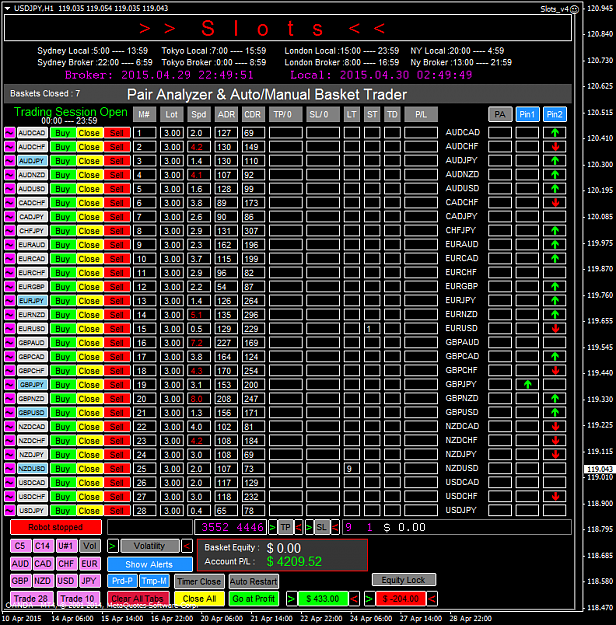
Task: Click green up arrow in AUDCAD Pin2 cell
Action: [x=555, y=133]
